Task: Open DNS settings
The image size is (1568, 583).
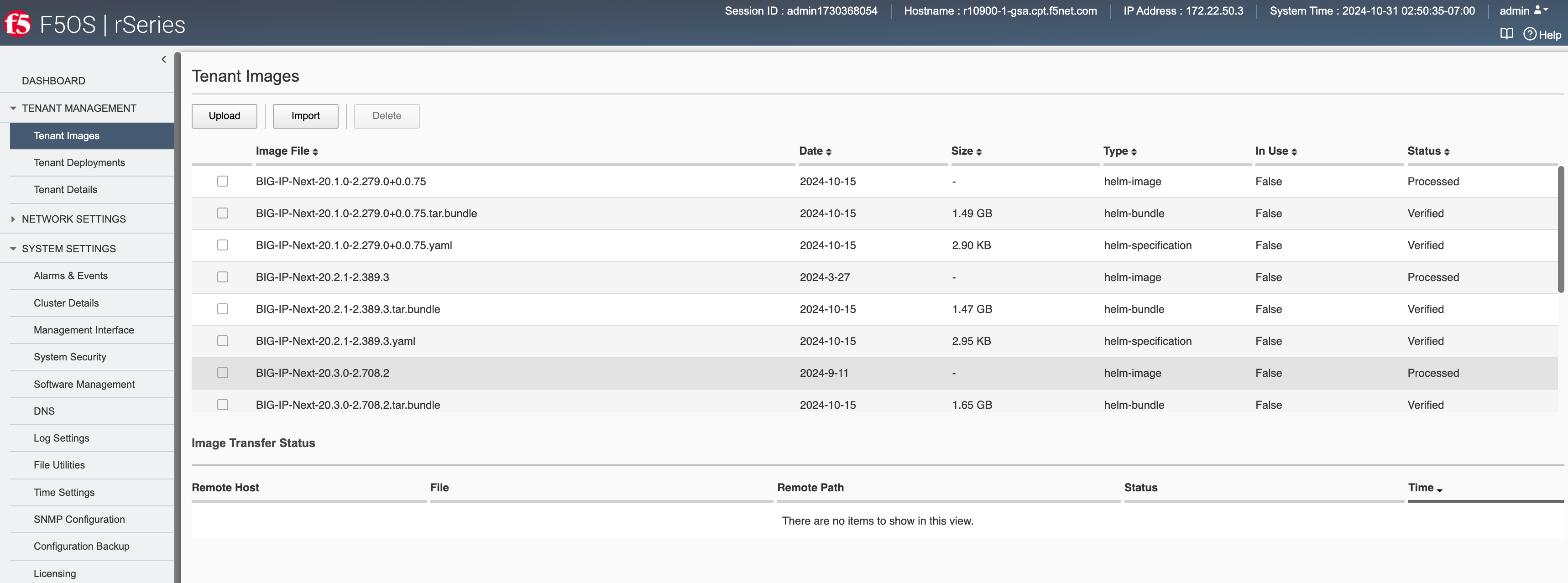Action: [x=44, y=411]
